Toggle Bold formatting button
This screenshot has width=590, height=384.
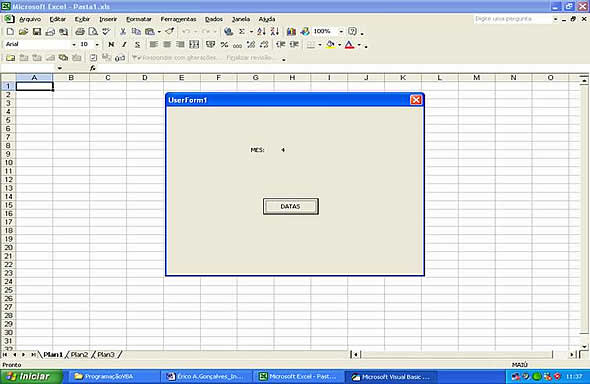coord(111,45)
